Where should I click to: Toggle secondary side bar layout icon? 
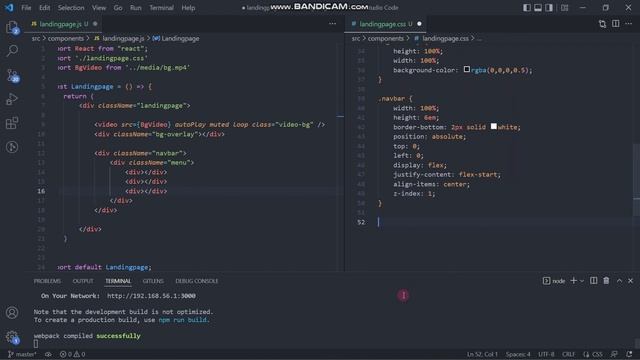pos(549,7)
